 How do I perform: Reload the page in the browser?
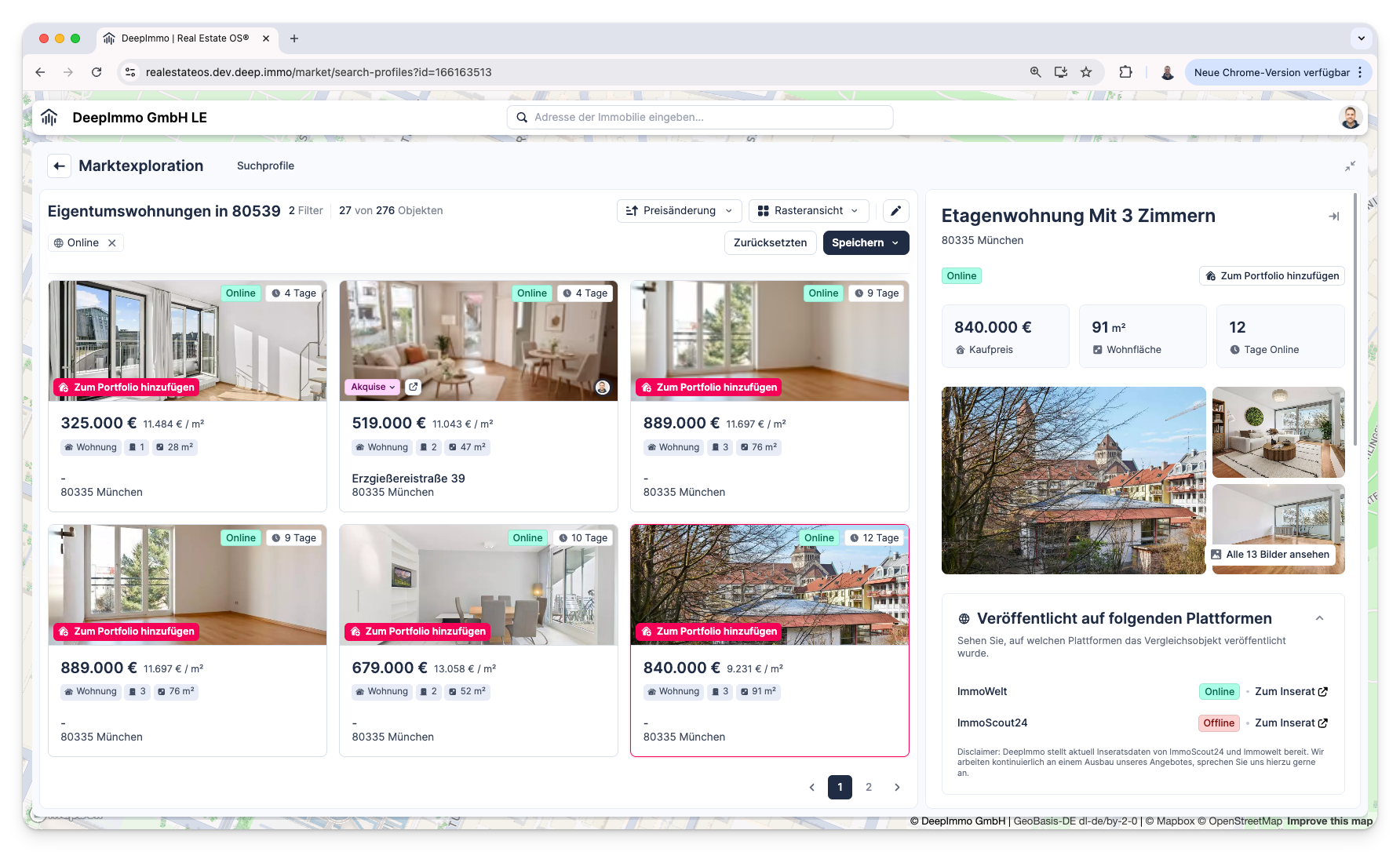pyautogui.click(x=97, y=72)
